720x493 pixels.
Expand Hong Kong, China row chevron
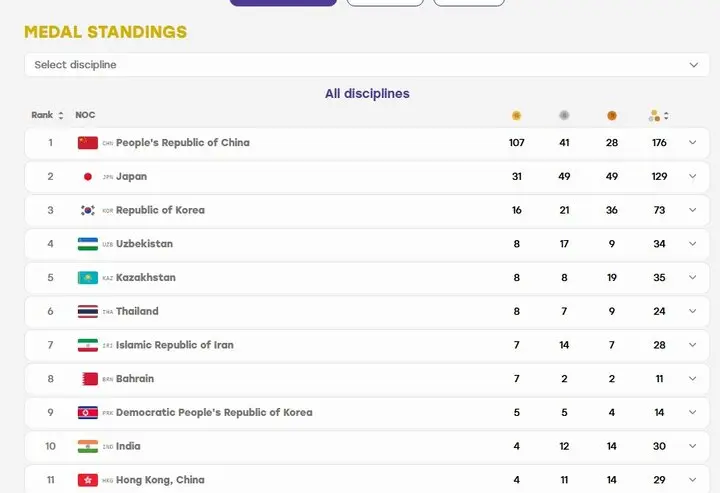point(692,480)
